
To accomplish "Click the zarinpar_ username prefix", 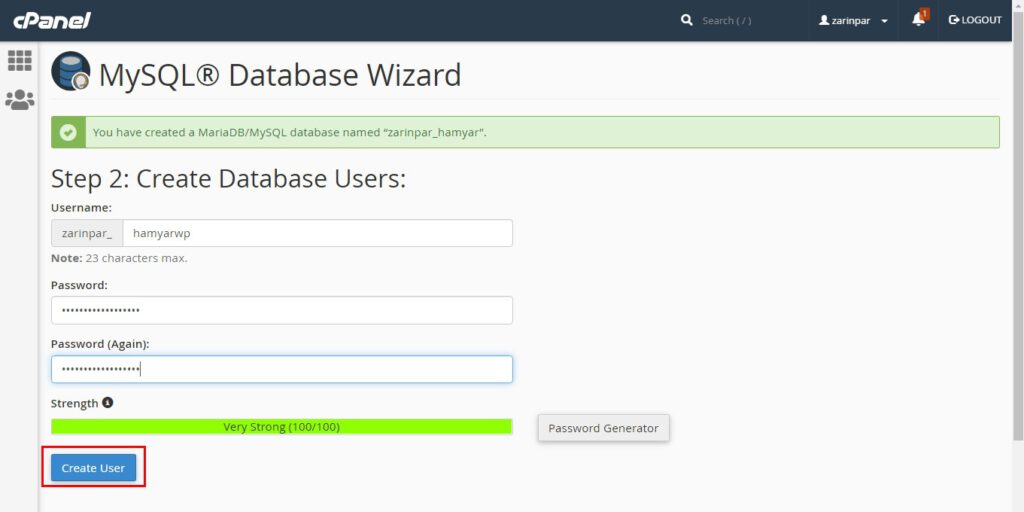I will point(87,233).
